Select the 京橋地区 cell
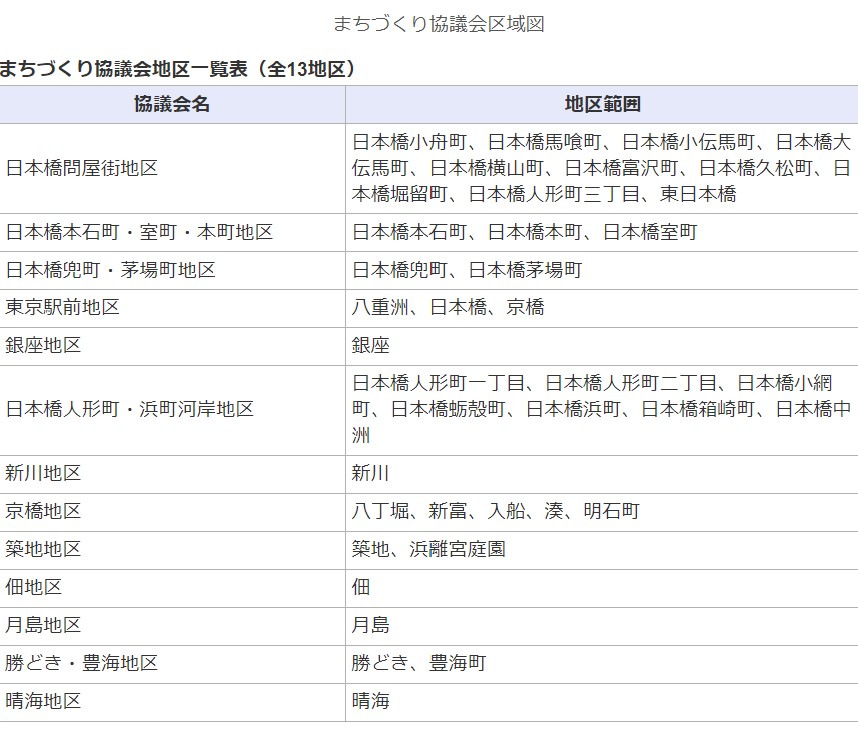Screen dimensions: 858x736 coord(44,512)
